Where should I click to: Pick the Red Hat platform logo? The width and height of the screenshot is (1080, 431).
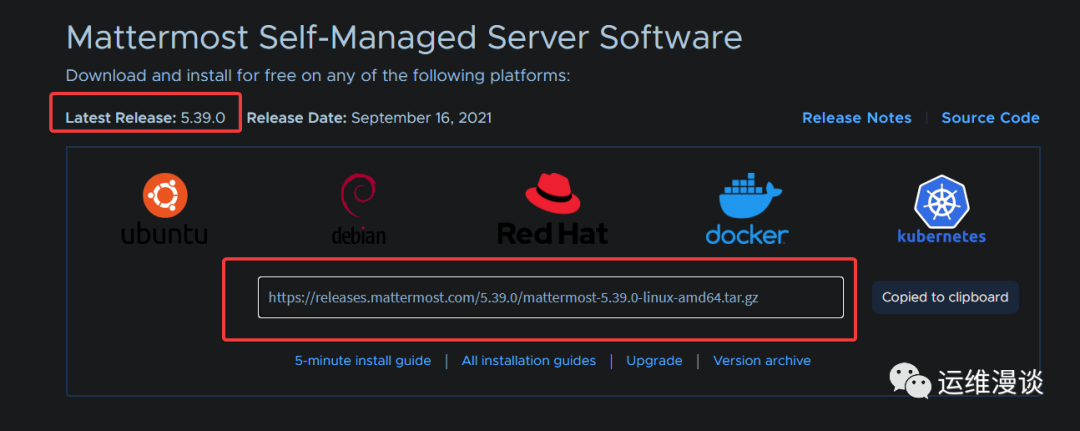(552, 209)
